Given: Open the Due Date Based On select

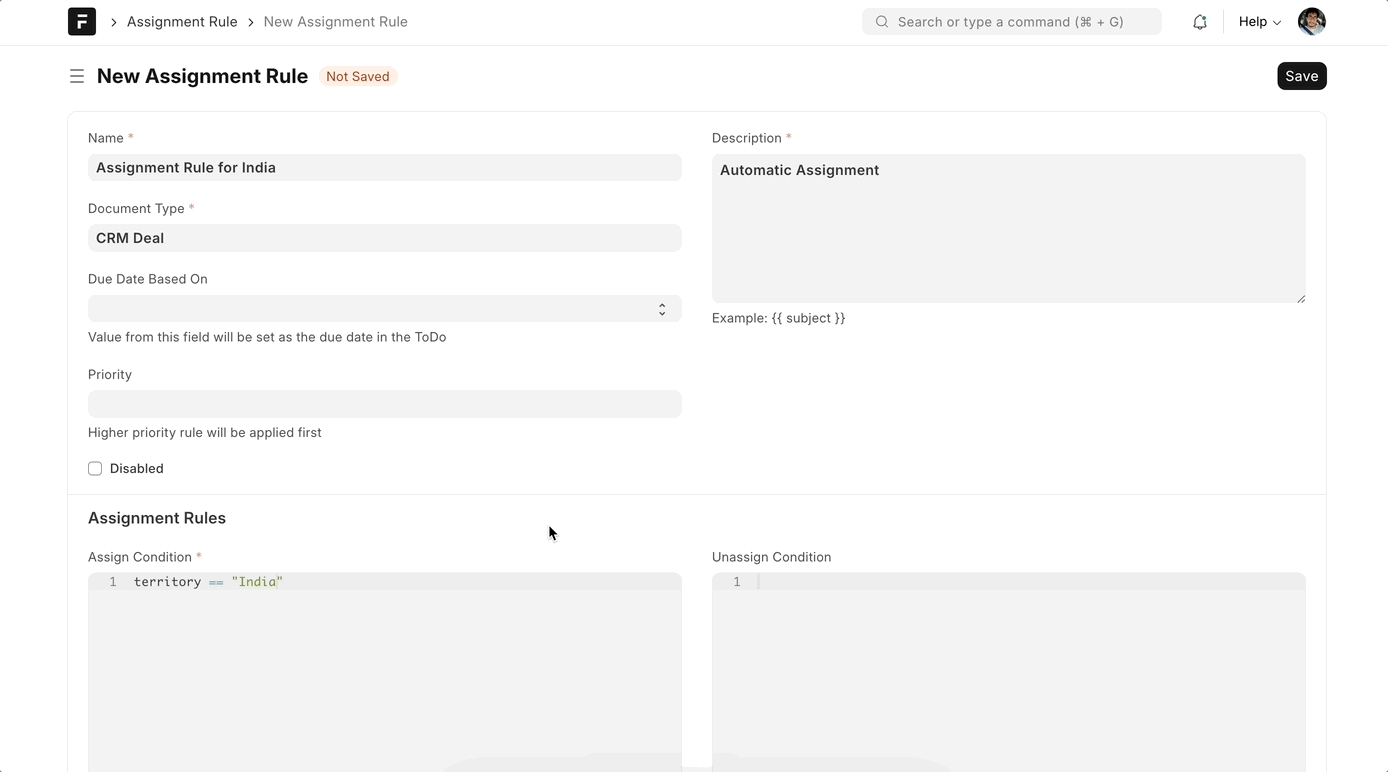Looking at the screenshot, I should (x=385, y=309).
